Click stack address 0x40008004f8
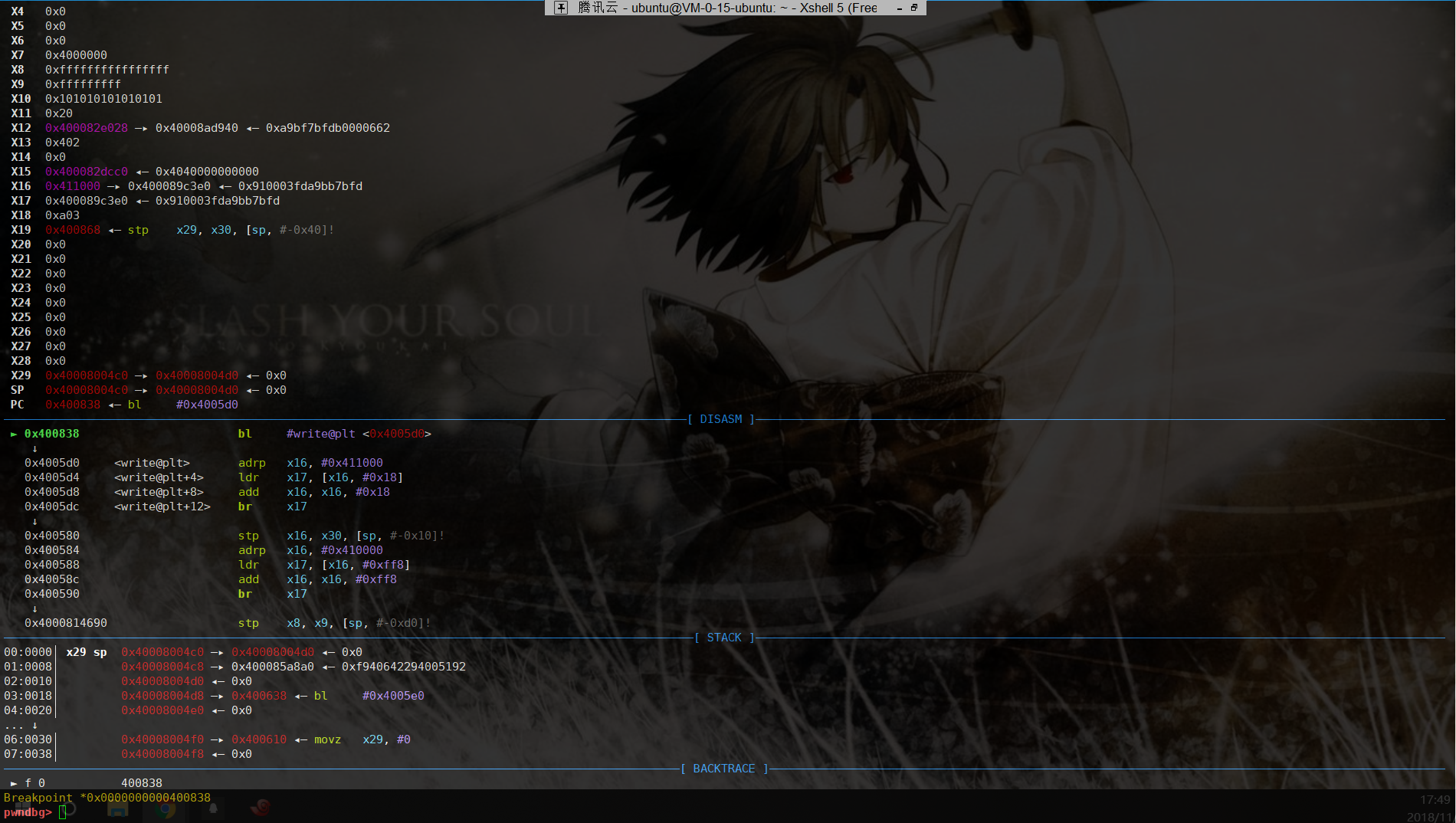Image resolution: width=1456 pixels, height=823 pixels. (162, 754)
